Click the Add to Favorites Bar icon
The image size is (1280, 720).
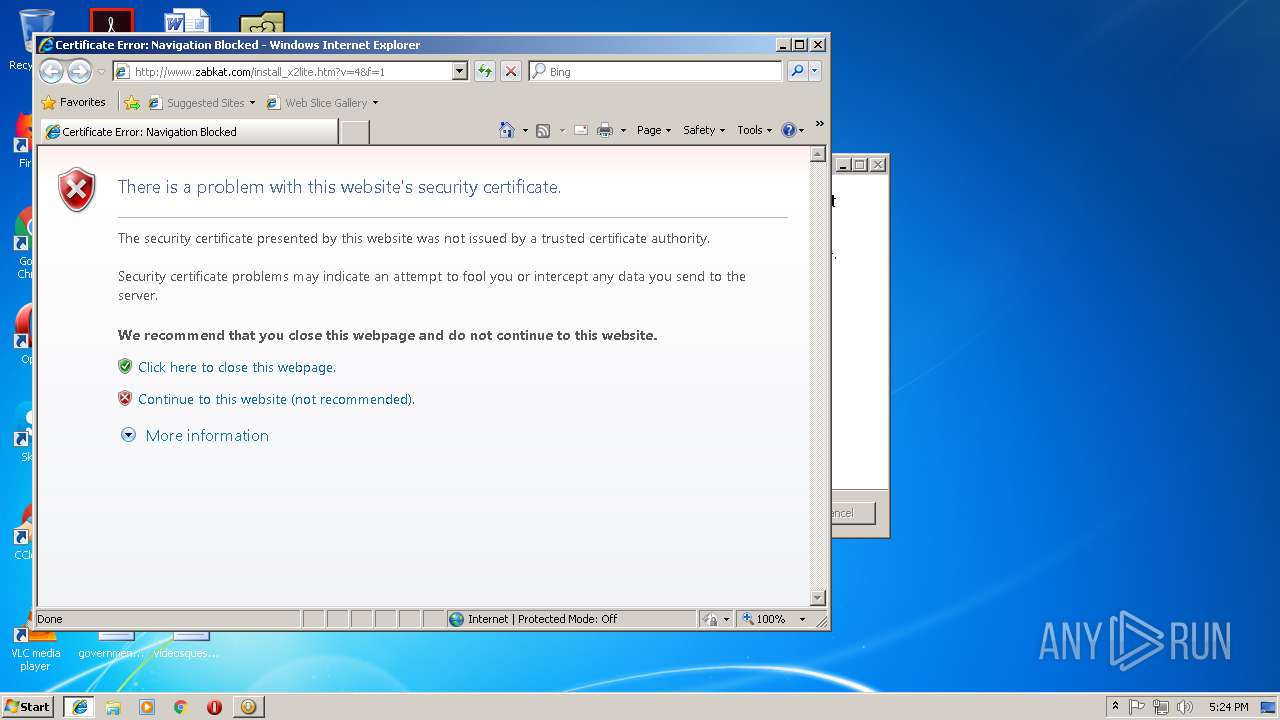click(x=132, y=102)
